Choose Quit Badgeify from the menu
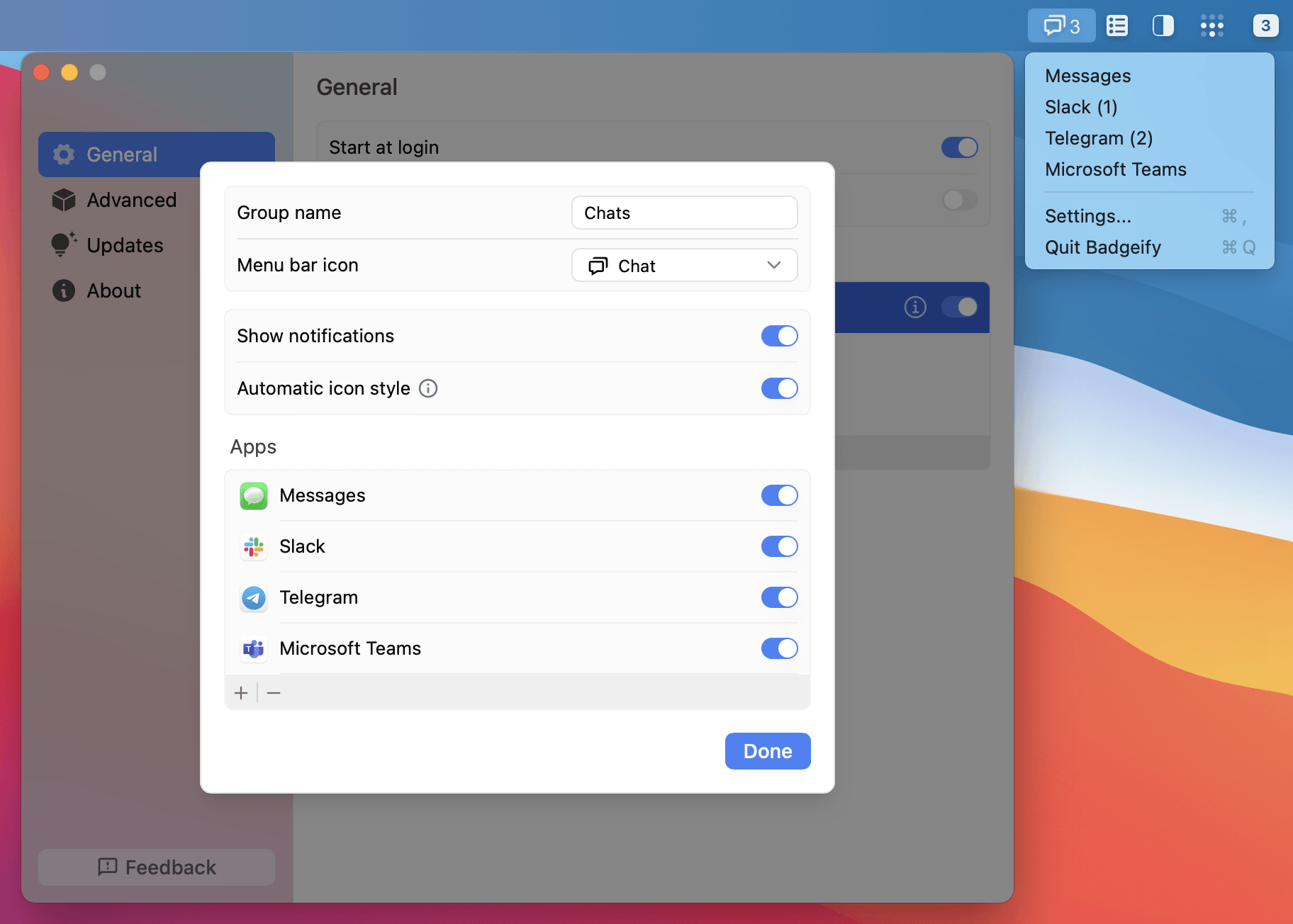Viewport: 1293px width, 924px height. [1149, 247]
